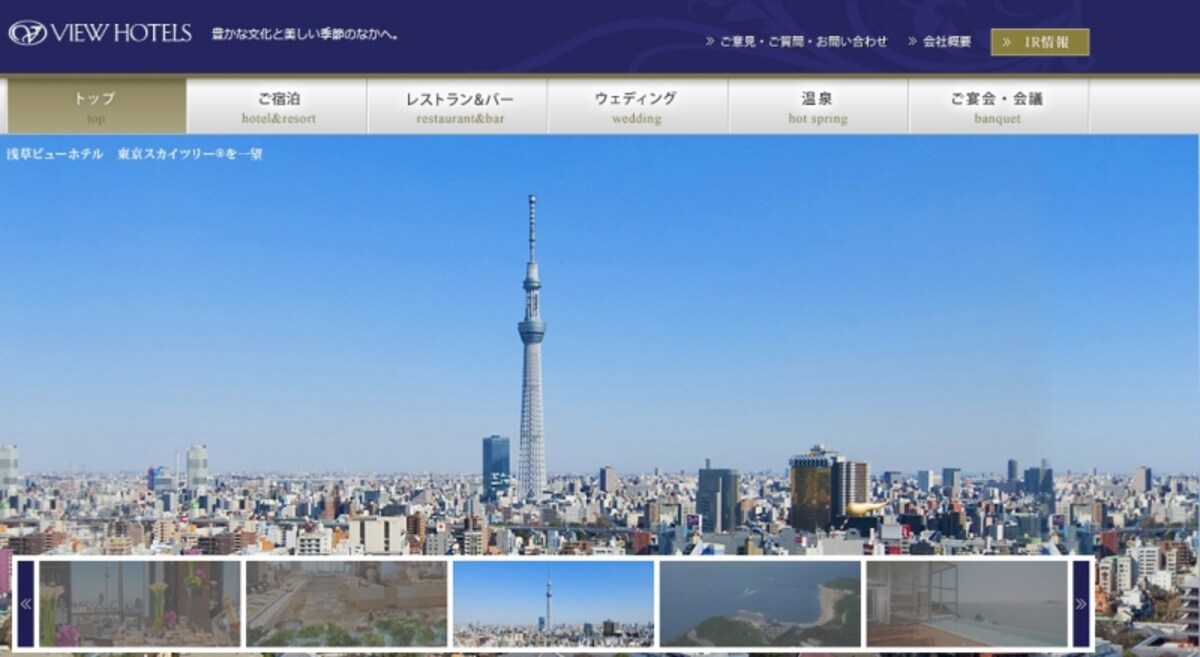Click the carousel next arrow
This screenshot has height=657, width=1200.
(x=1081, y=603)
